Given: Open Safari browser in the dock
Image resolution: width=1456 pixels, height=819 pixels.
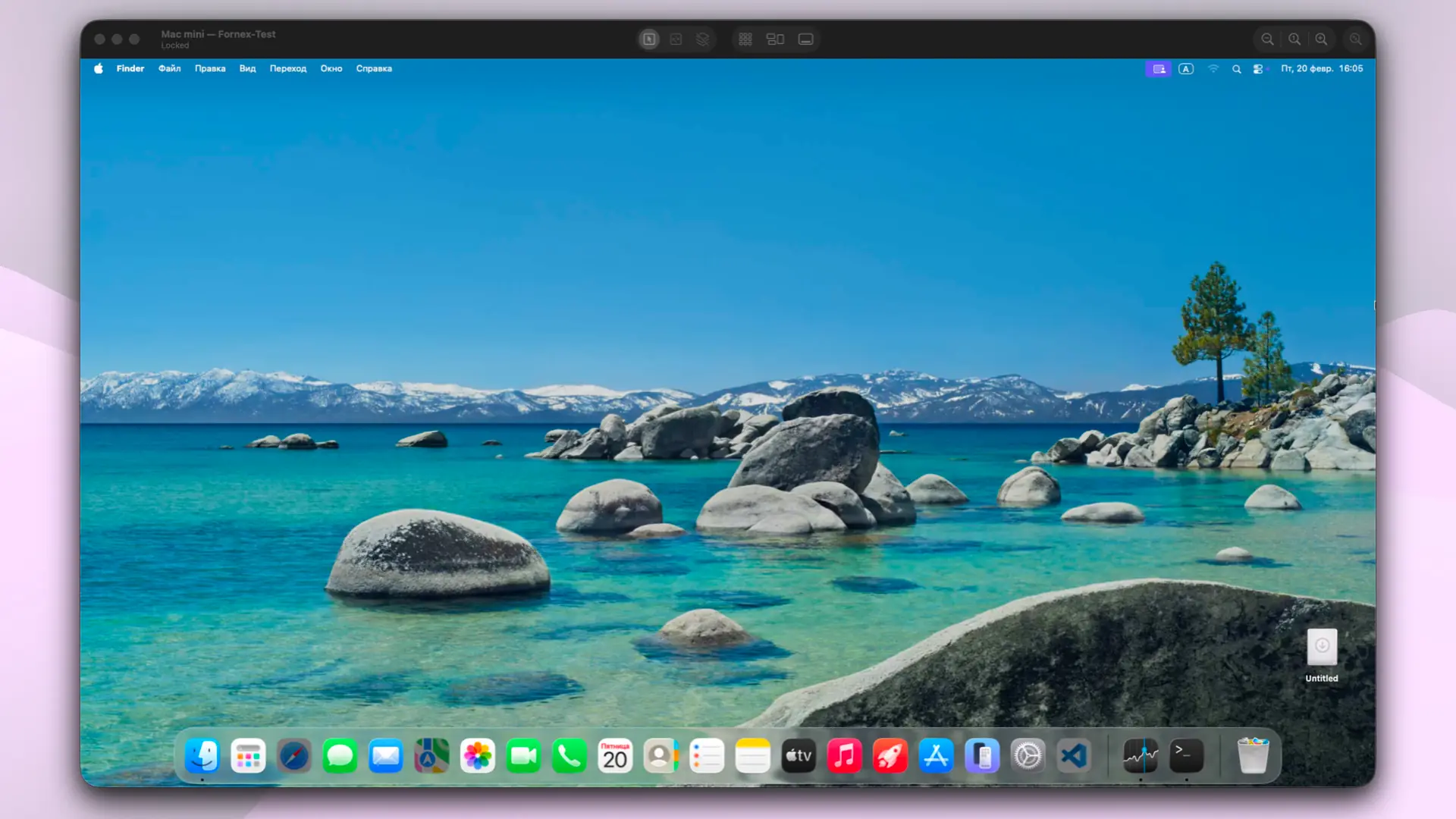Looking at the screenshot, I should click(x=294, y=756).
